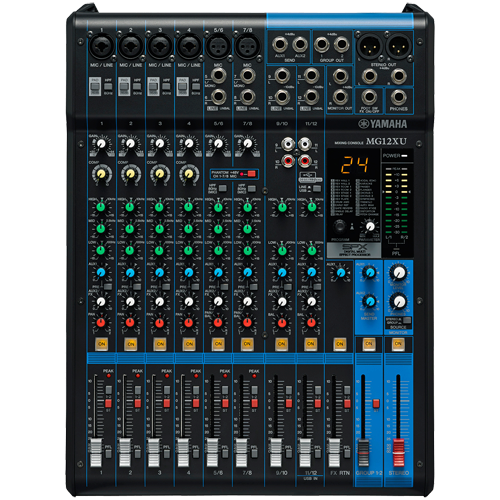Image resolution: width=500 pixels, height=500 pixels.
Task: Click the red PAN knob on channel 1
Action: click(101, 322)
